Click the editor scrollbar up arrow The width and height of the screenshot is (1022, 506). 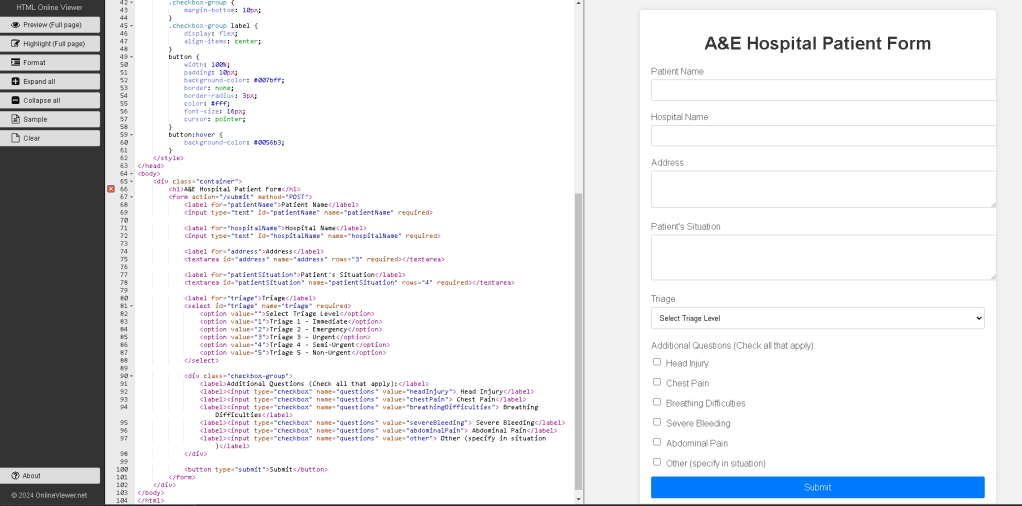coord(578,3)
